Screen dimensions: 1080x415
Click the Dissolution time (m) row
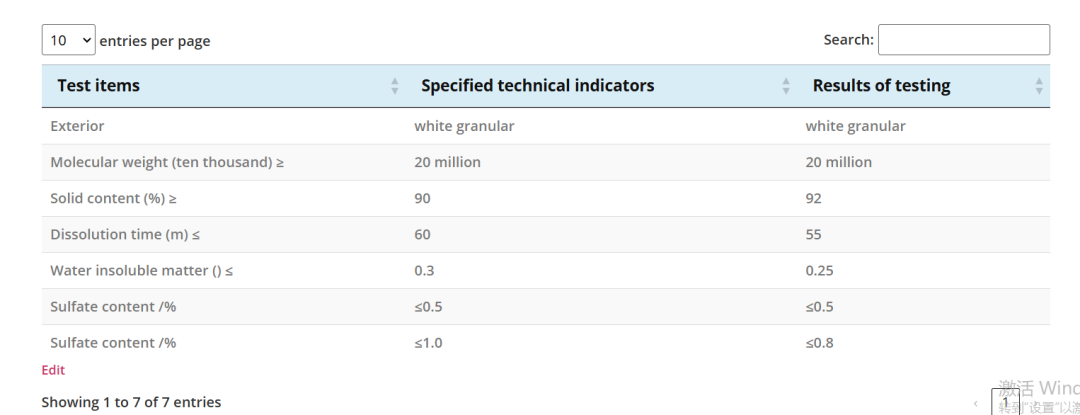click(546, 235)
